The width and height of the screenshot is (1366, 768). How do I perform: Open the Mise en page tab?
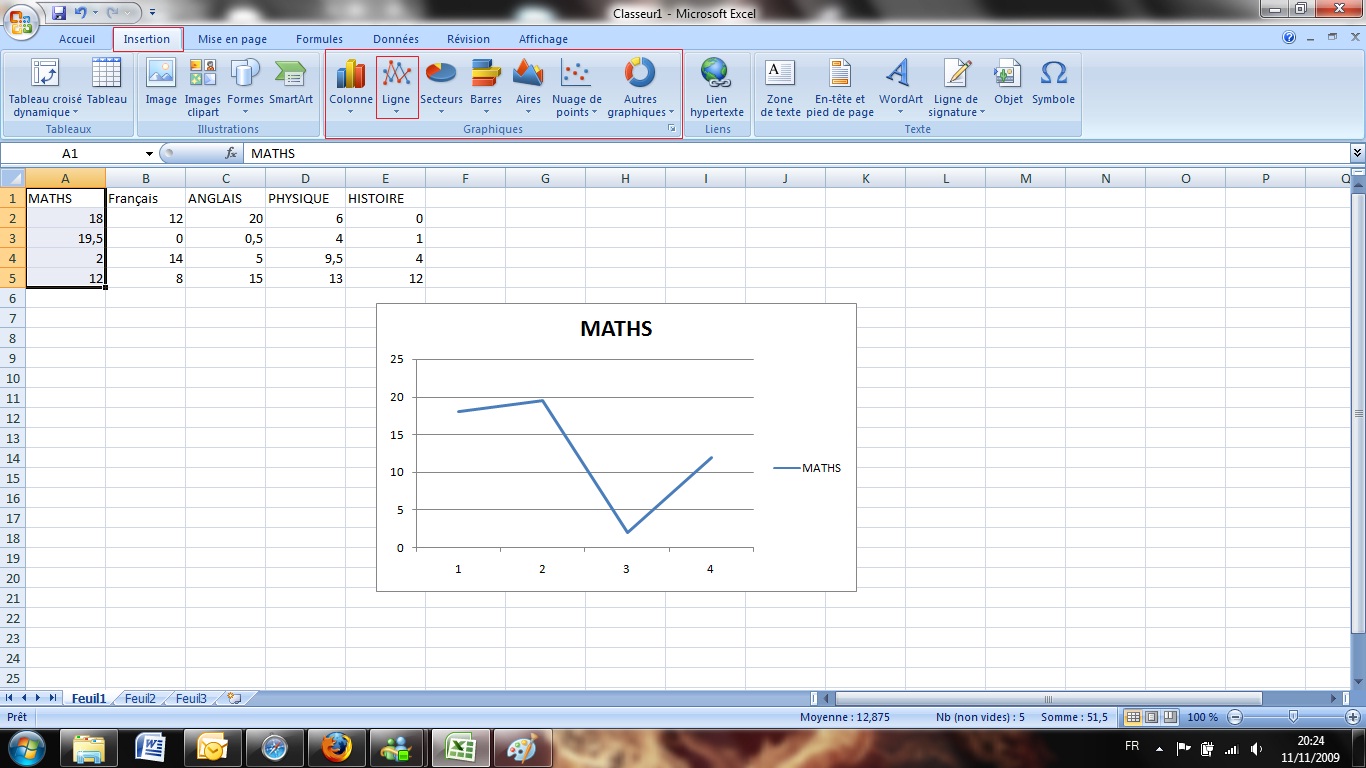pos(232,39)
